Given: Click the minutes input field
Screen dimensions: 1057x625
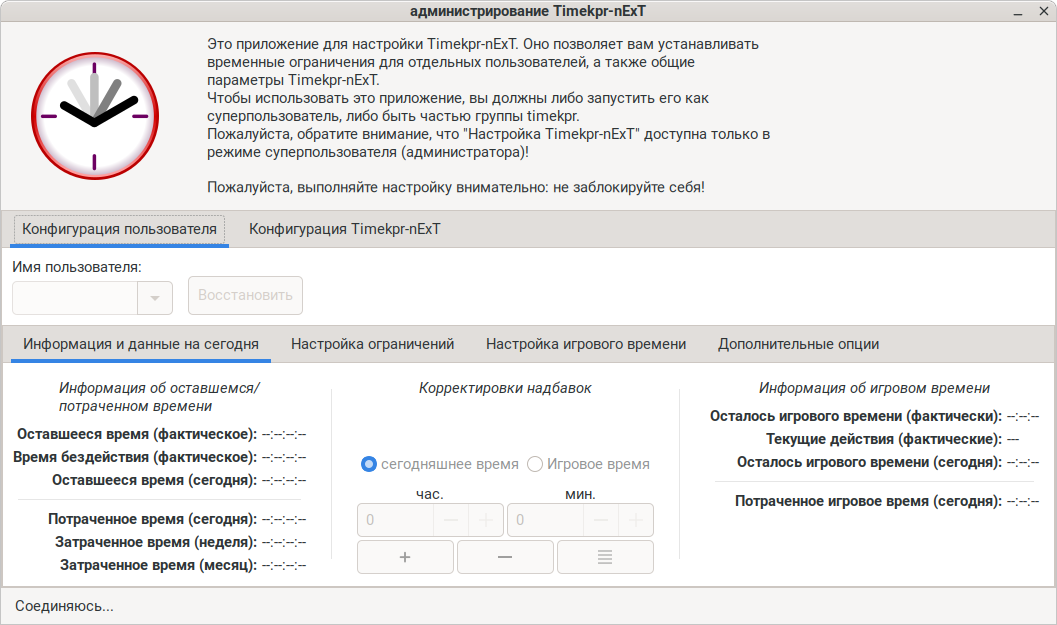Looking at the screenshot, I should point(546,520).
